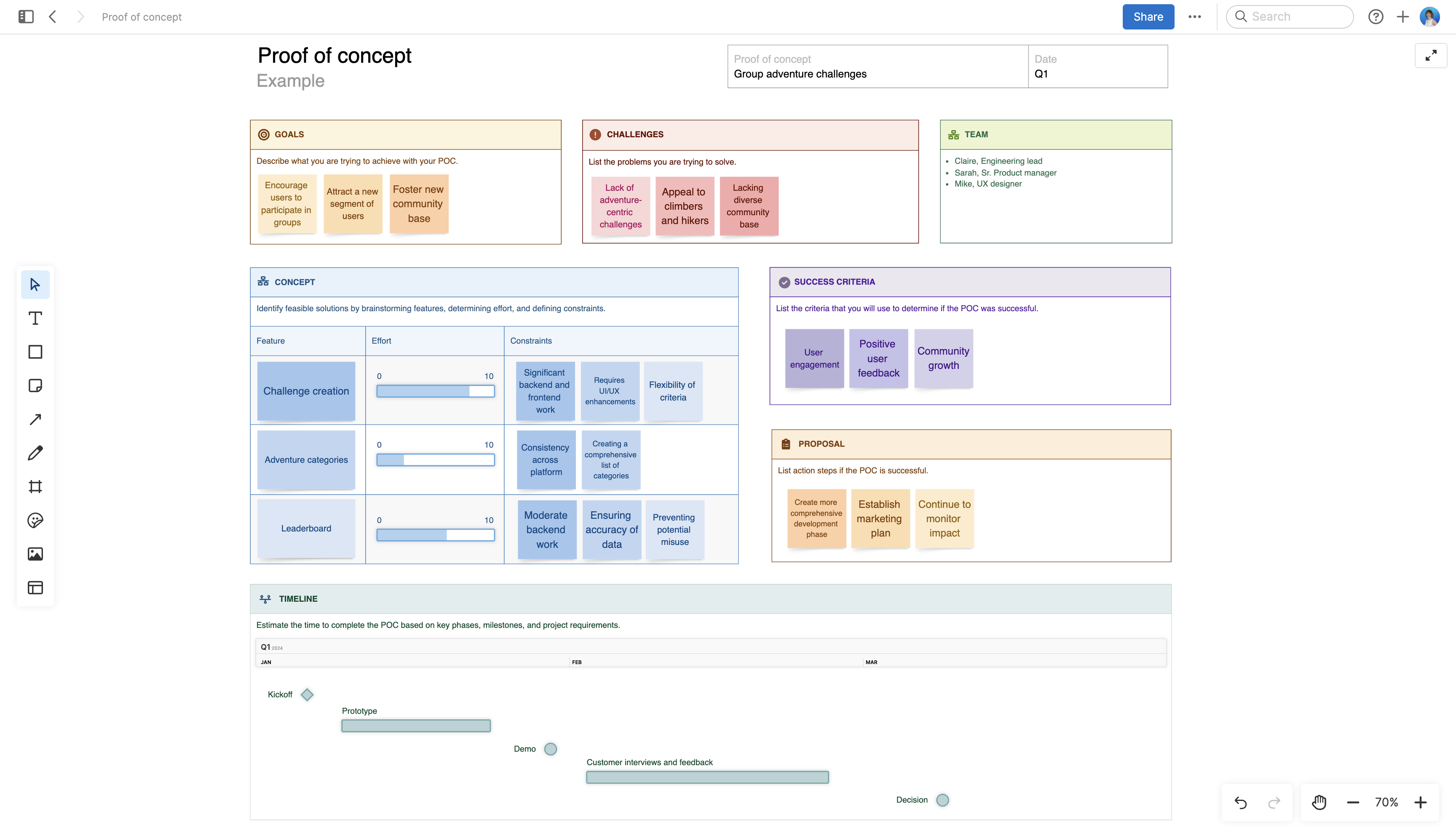Open the plus create-new menu
The height and width of the screenshot is (838, 1456).
1403,17
